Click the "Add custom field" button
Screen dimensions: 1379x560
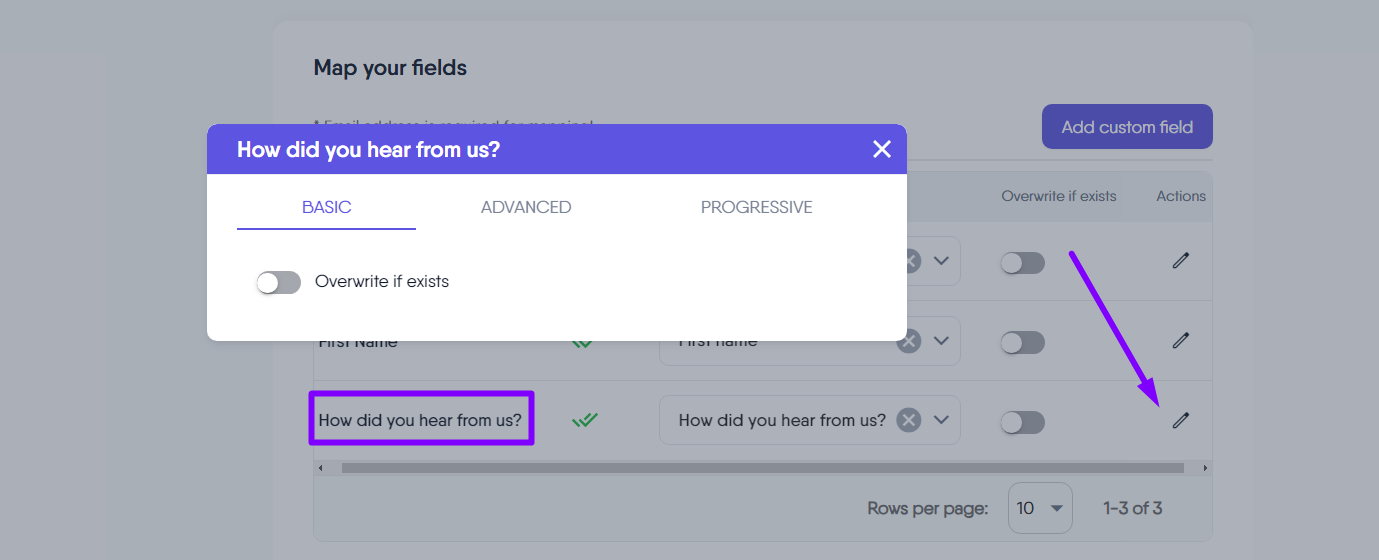1127,128
